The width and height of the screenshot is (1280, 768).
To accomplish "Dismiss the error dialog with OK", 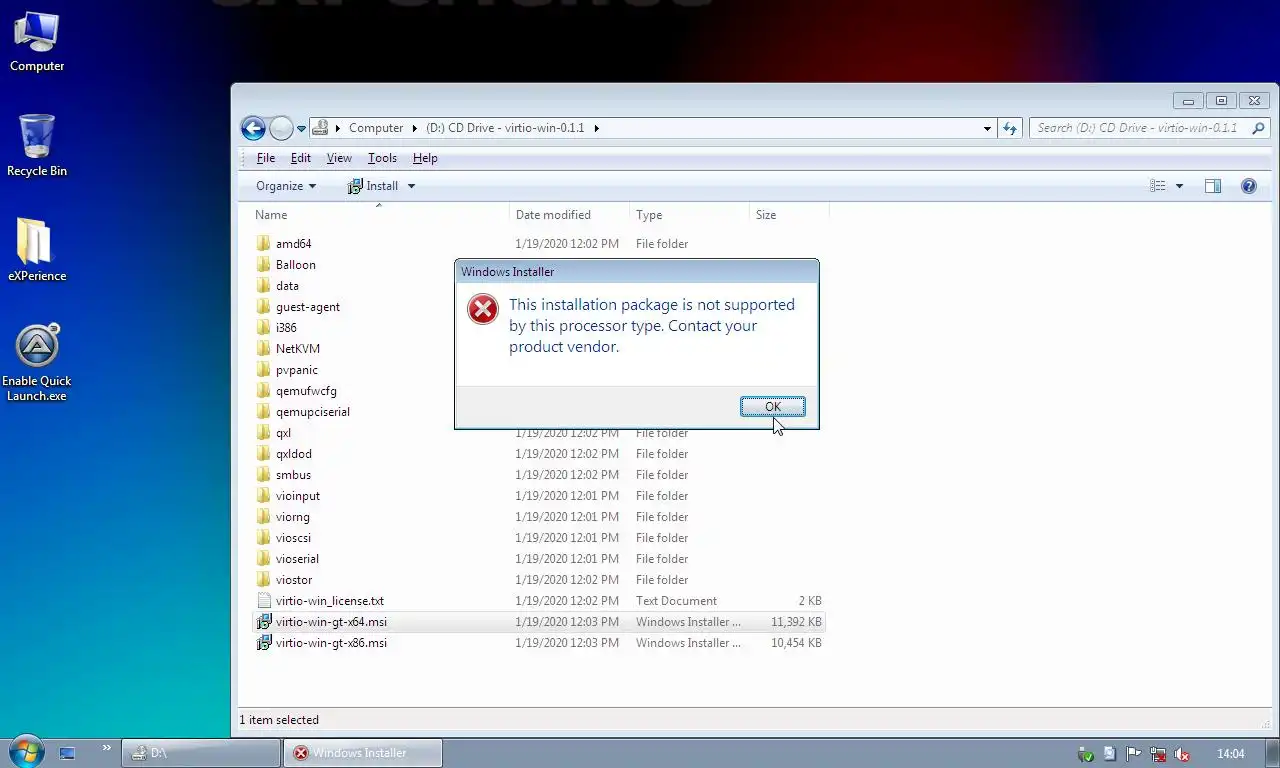I will click(772, 407).
